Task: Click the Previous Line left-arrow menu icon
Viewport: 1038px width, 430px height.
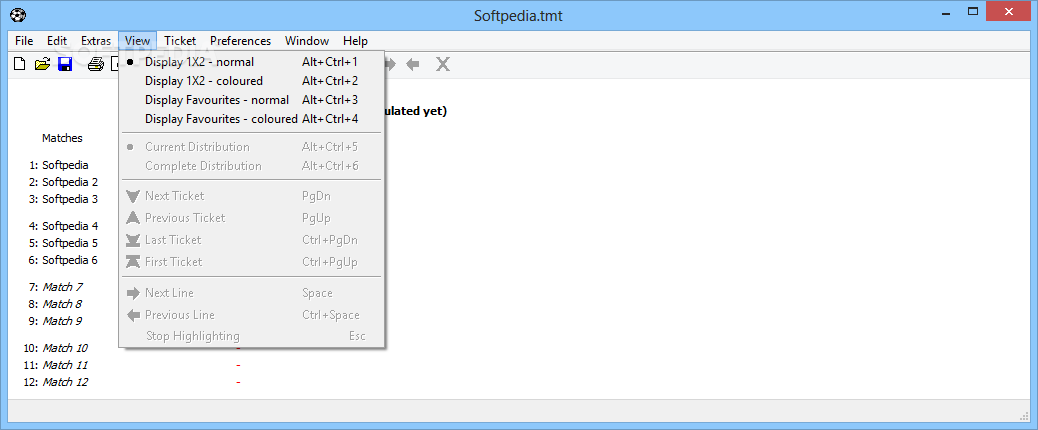Action: pos(133,315)
